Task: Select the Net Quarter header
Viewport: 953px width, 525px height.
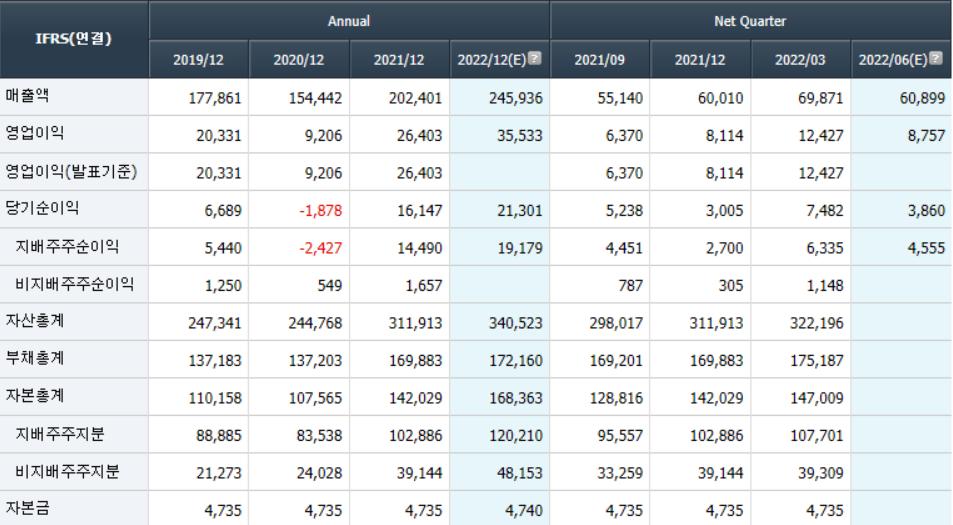Action: point(750,21)
